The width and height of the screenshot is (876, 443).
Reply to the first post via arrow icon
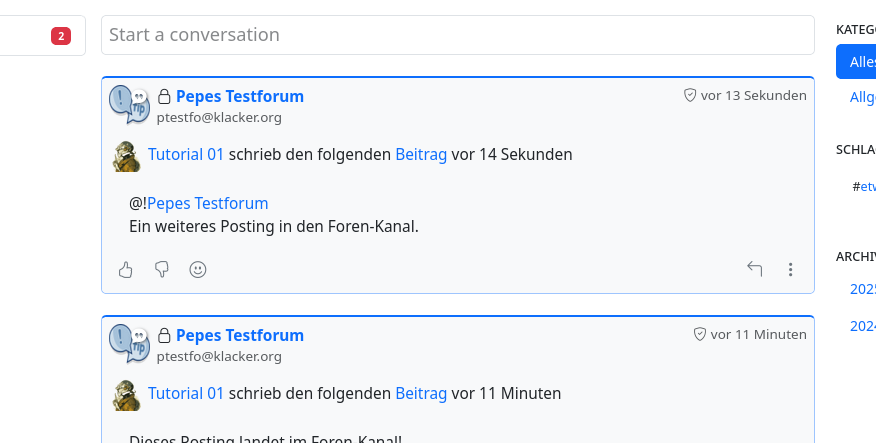pyautogui.click(x=755, y=269)
